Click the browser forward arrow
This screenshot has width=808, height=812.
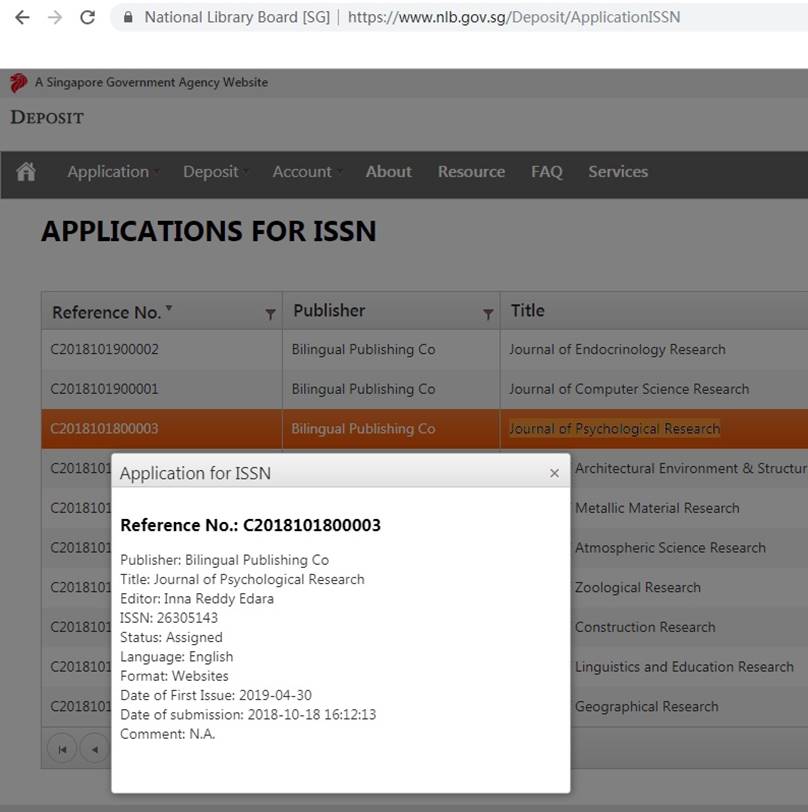[55, 18]
